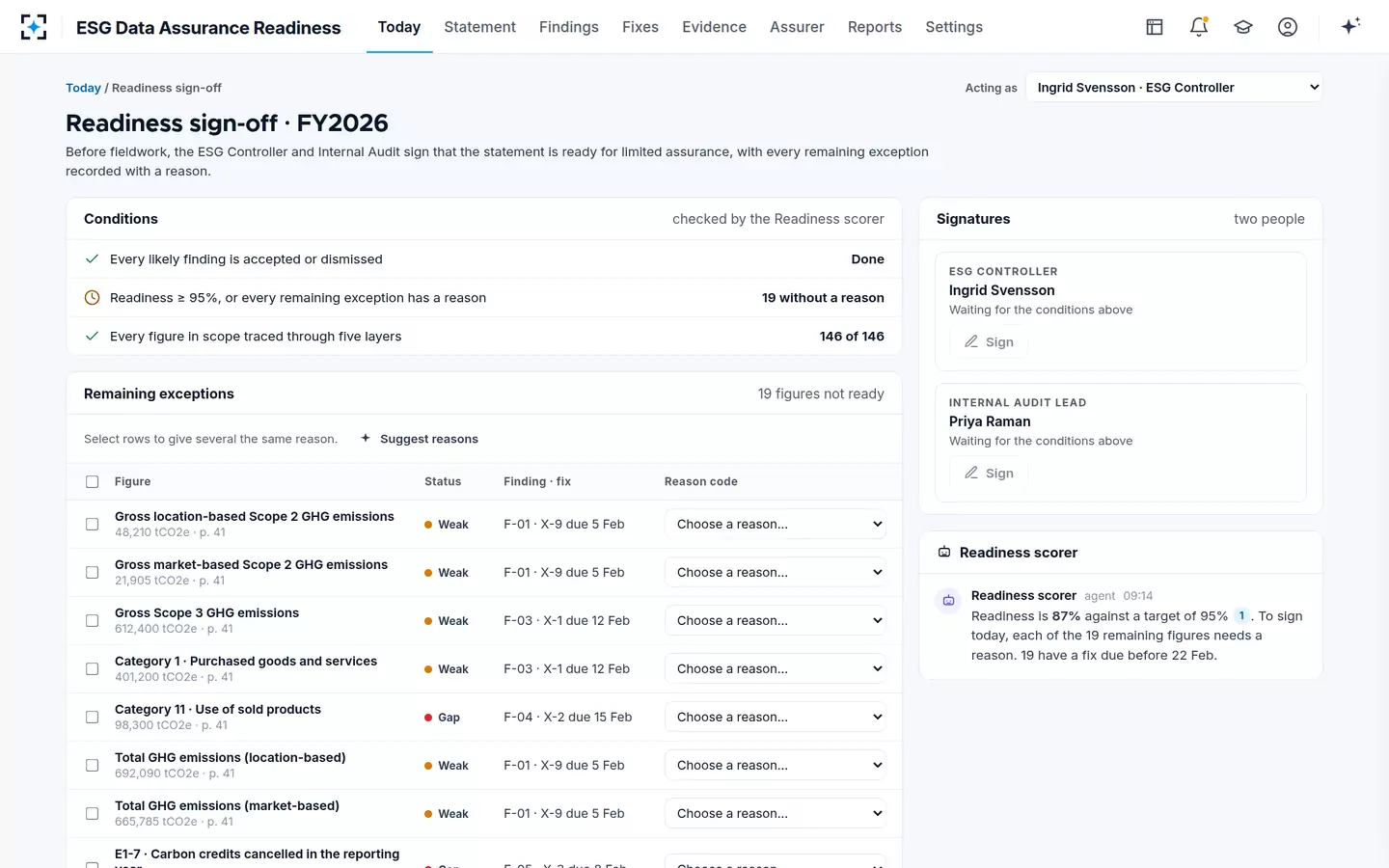This screenshot has width=1389, height=868.
Task: Check Category 1 Purchased goods and services row
Action: pyautogui.click(x=93, y=669)
